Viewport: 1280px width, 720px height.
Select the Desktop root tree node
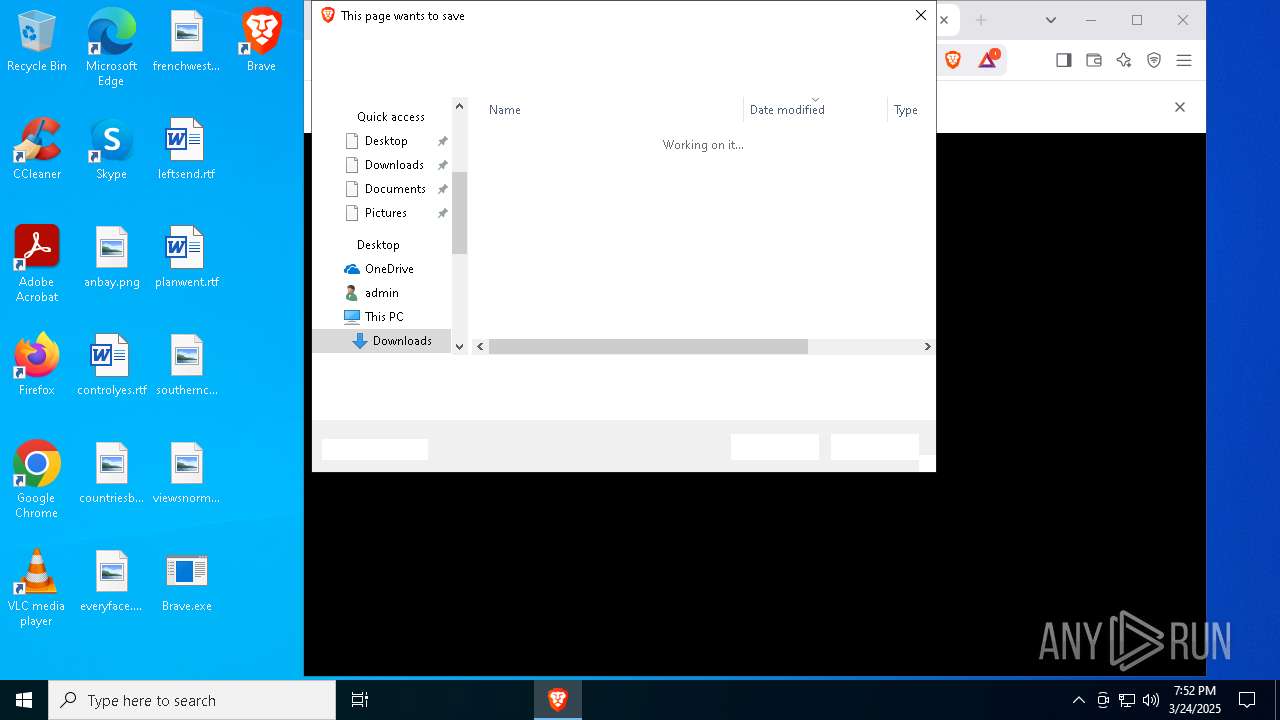tap(378, 245)
